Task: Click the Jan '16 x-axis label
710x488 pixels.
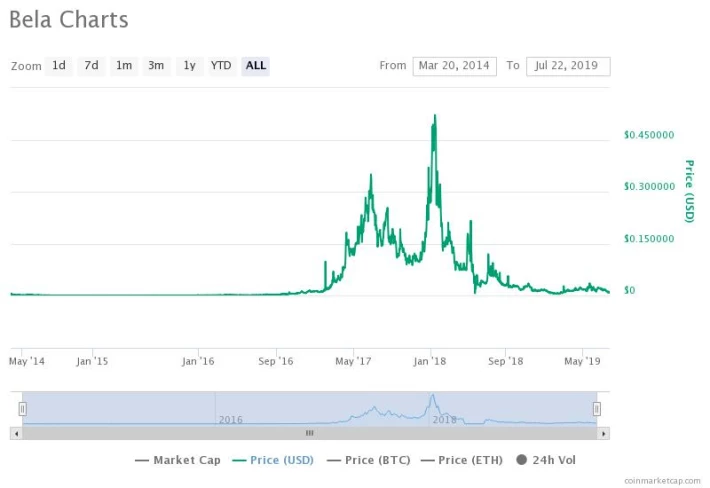Action: click(198, 361)
